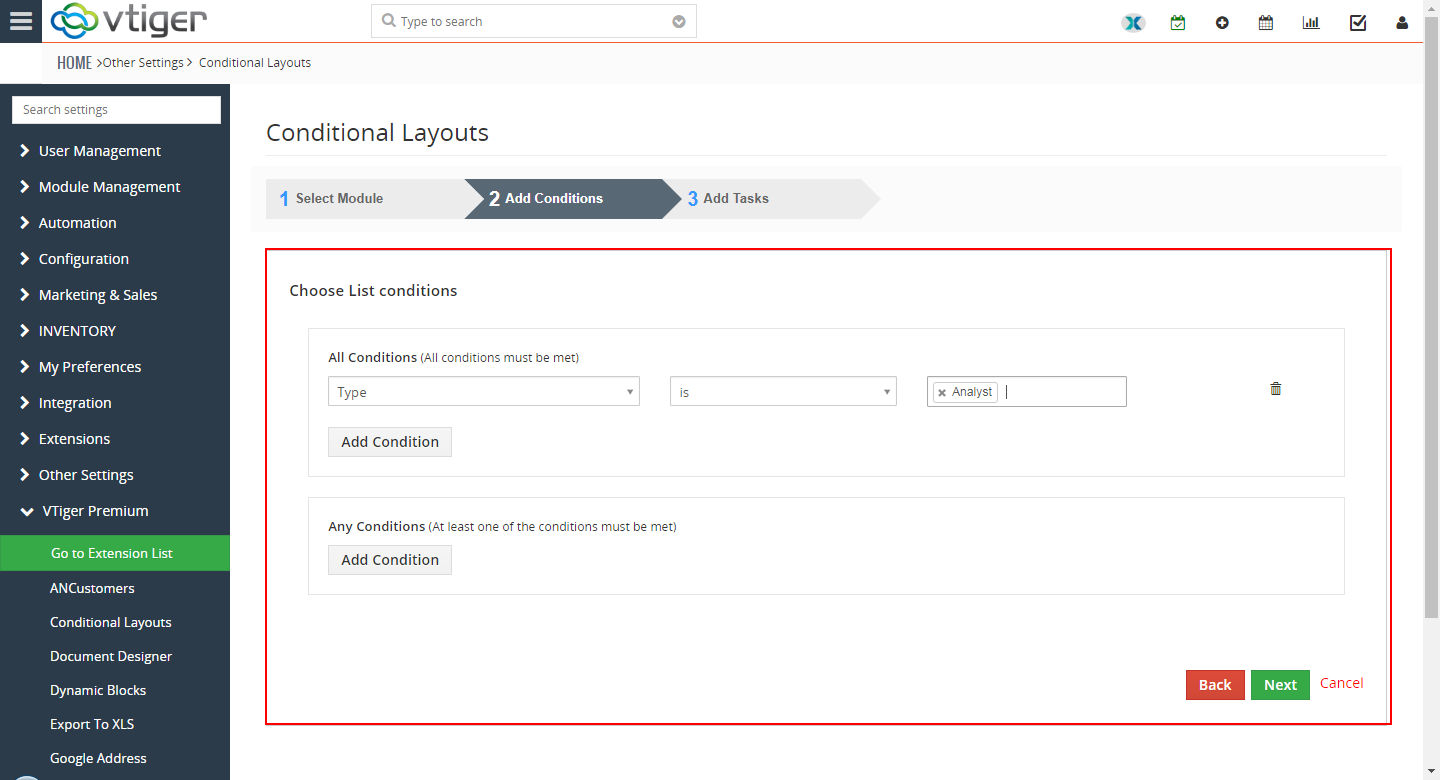The height and width of the screenshot is (780, 1440).
Task: Click the X extension icon in header
Action: pos(1133,22)
